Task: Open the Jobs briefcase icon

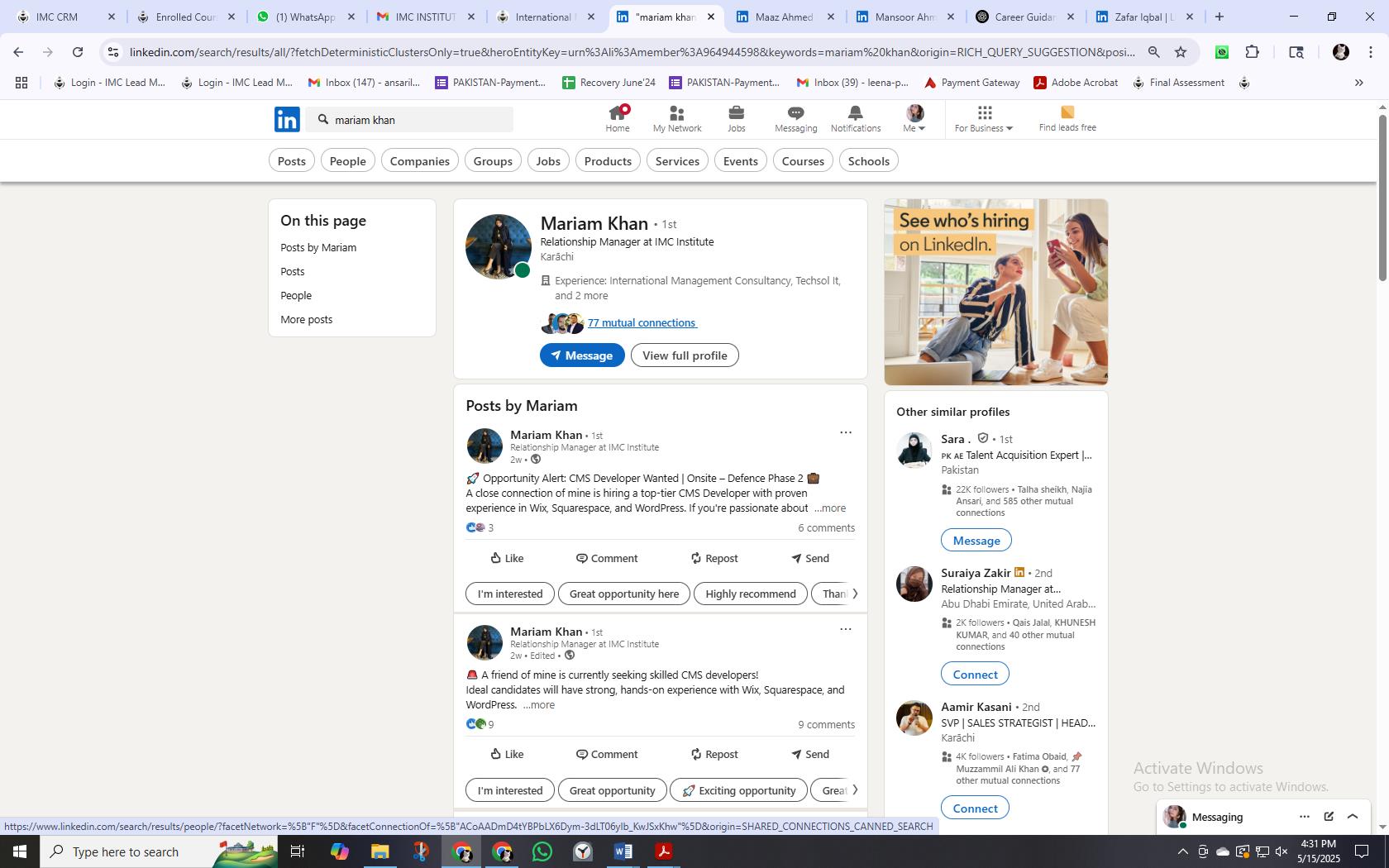Action: pos(736,118)
